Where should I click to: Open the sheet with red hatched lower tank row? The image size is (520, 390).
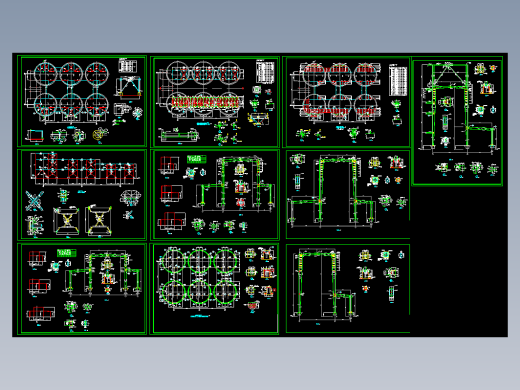click(x=215, y=102)
